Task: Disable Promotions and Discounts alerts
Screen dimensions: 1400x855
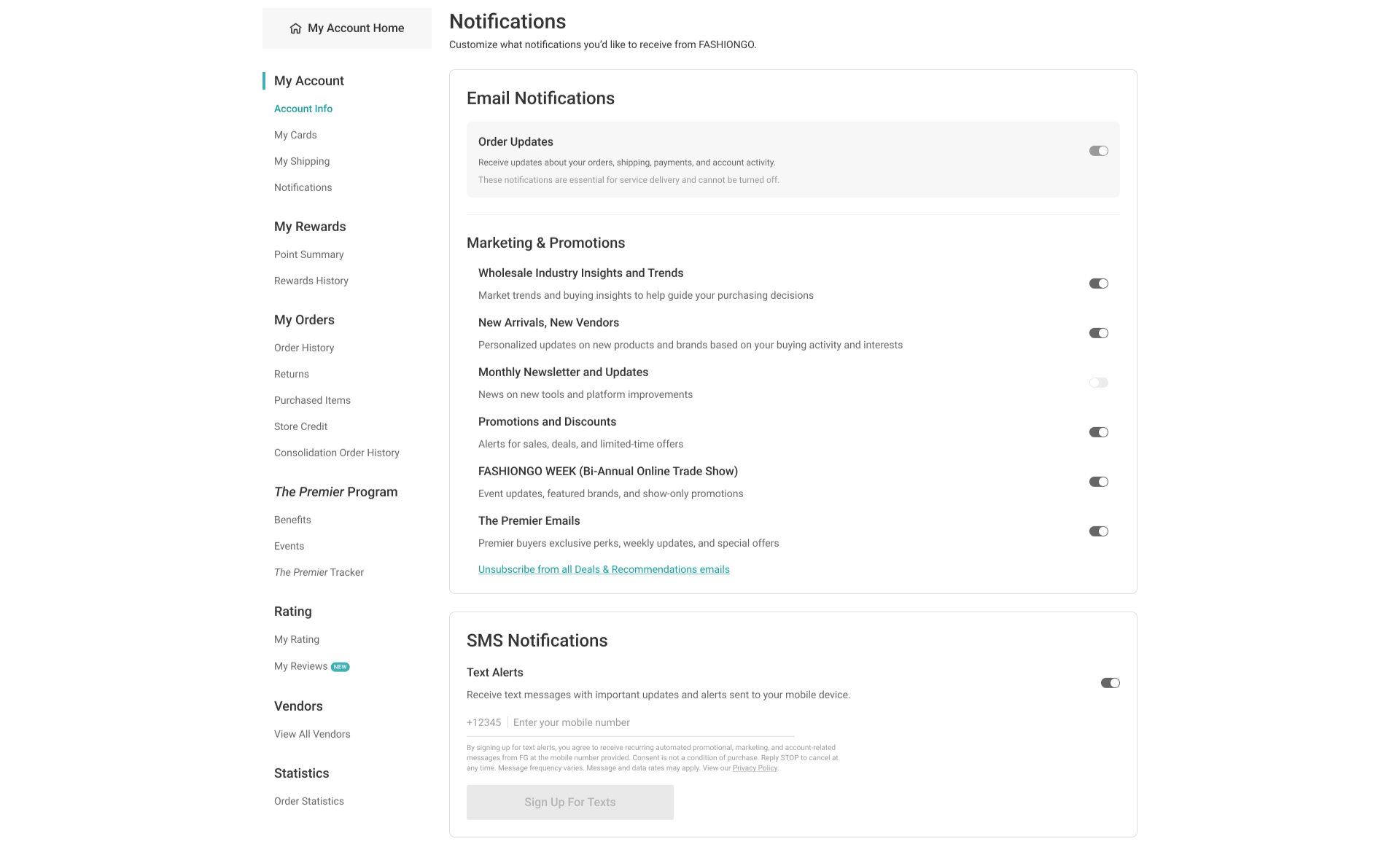Action: pyautogui.click(x=1098, y=432)
